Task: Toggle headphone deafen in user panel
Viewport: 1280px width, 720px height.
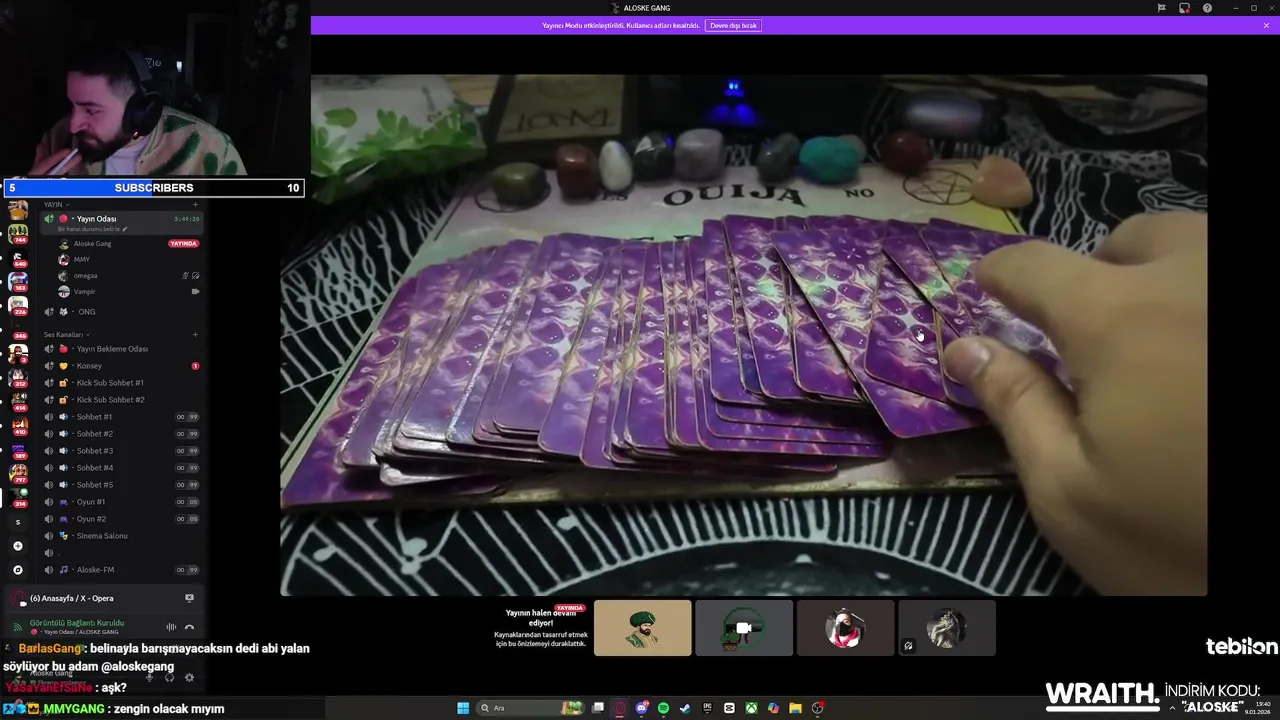Action: point(169,677)
